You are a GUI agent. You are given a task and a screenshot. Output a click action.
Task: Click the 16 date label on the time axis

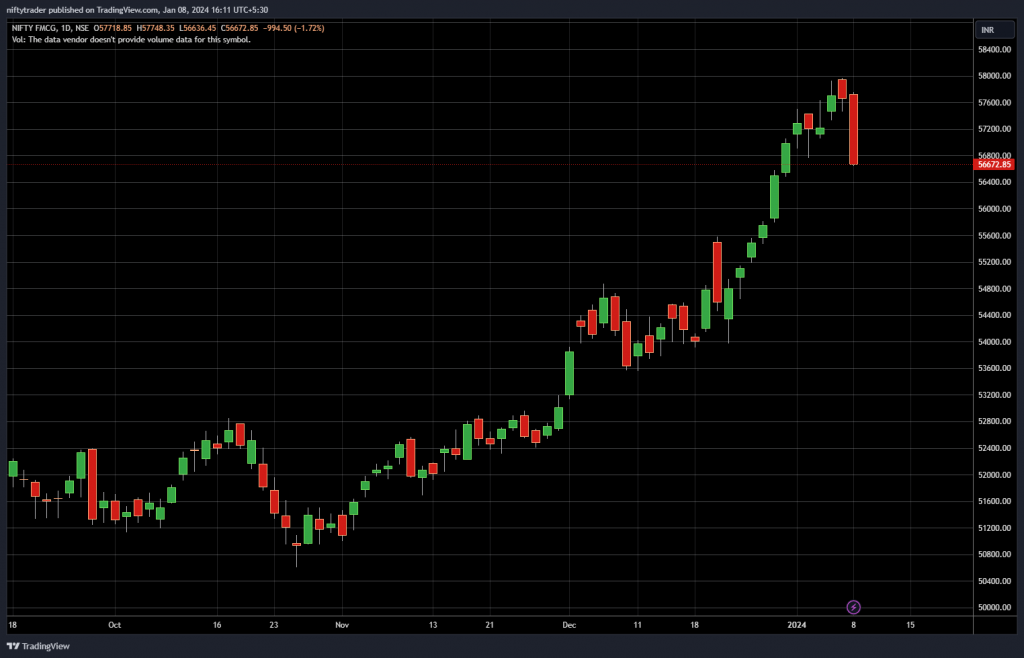click(x=217, y=625)
